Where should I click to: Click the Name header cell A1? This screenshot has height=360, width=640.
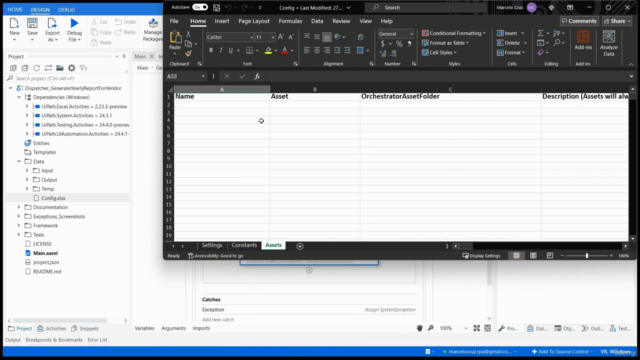[222, 97]
